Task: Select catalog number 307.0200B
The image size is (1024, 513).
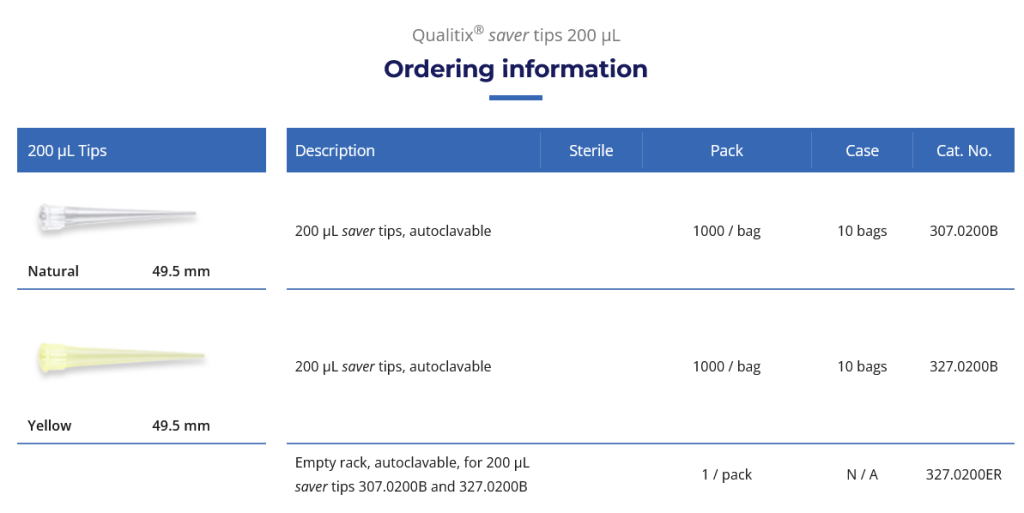Action: (x=963, y=231)
